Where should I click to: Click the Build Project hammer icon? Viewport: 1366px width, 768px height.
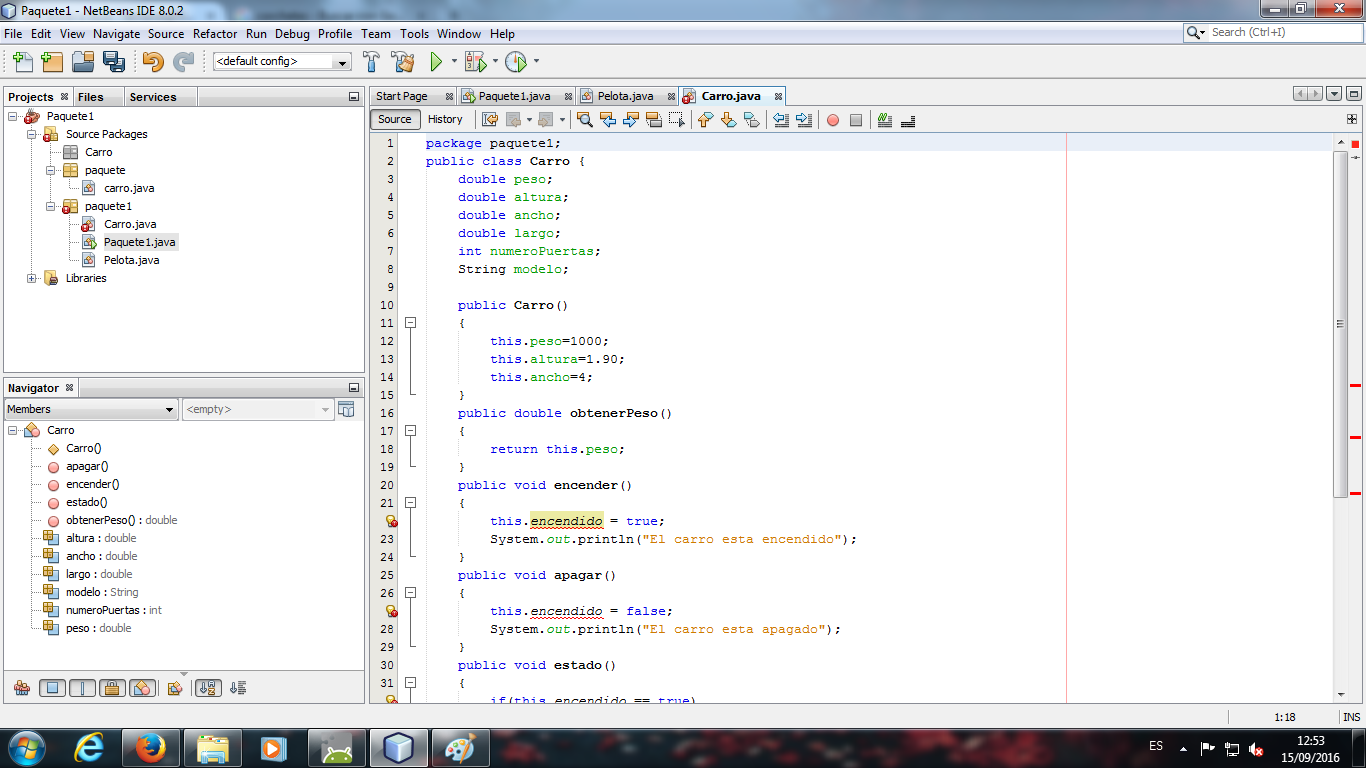pyautogui.click(x=371, y=61)
